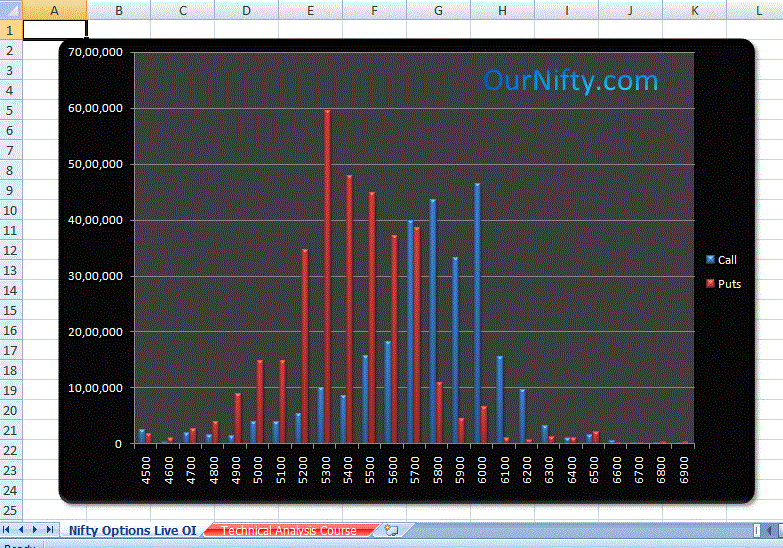Select column J header
Screen dimensions: 783x548
630,10
